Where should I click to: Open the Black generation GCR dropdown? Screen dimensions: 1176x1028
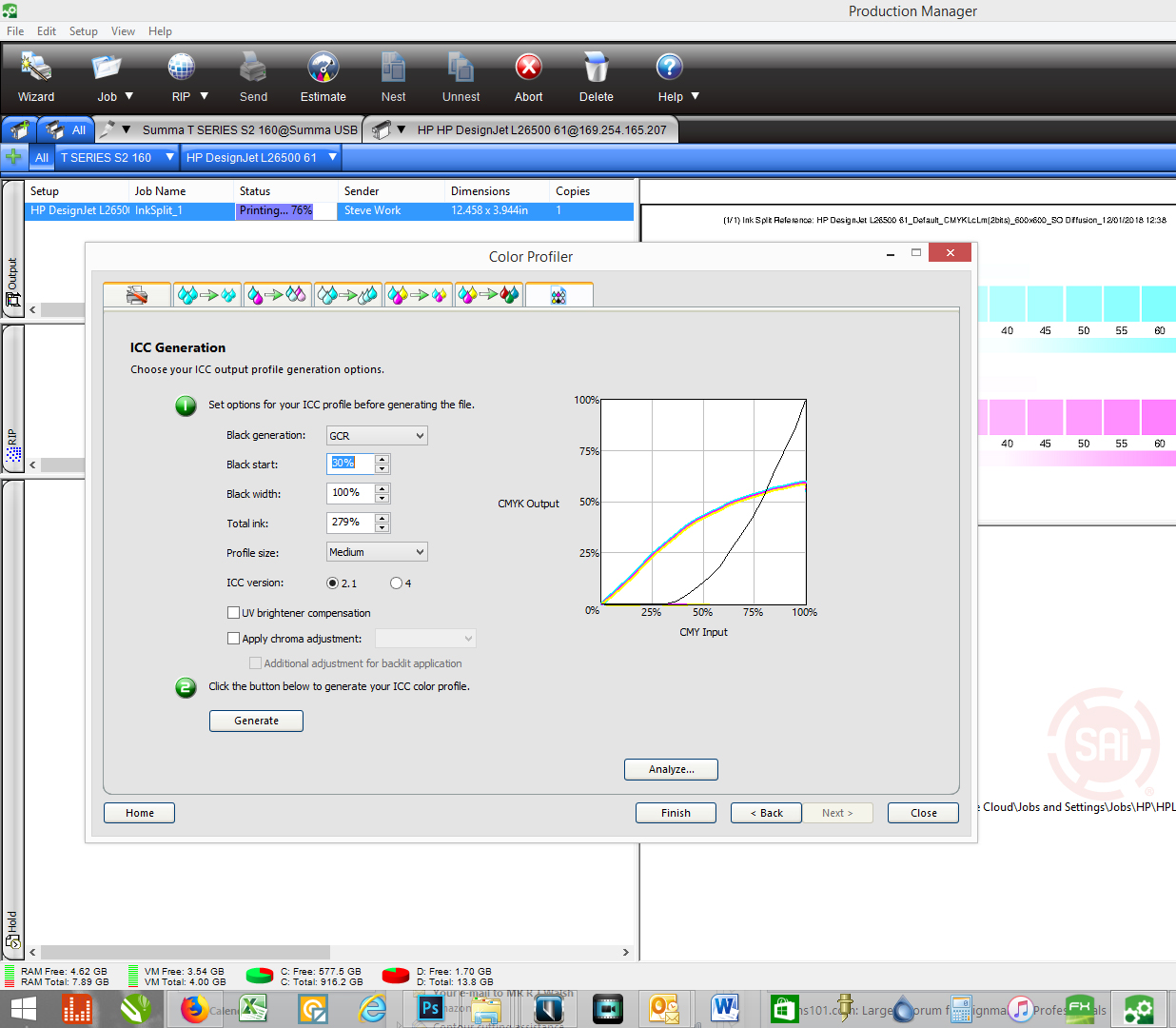pyautogui.click(x=377, y=435)
